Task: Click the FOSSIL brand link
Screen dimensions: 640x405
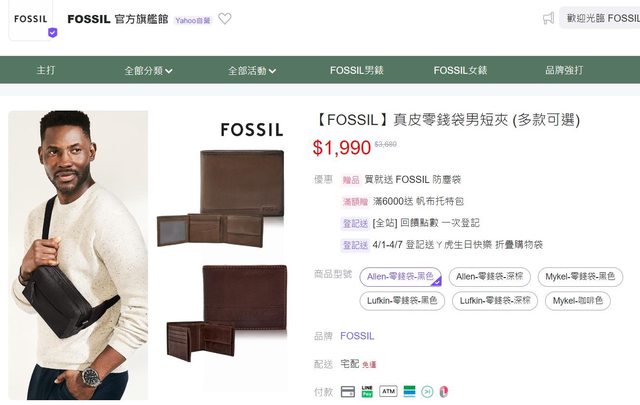Action: [357, 336]
